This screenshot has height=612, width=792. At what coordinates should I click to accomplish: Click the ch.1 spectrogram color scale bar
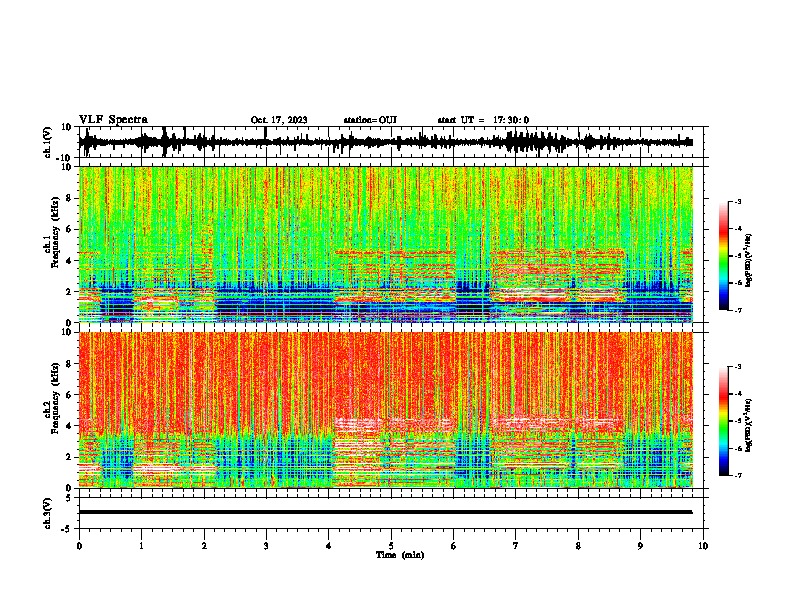pos(723,255)
